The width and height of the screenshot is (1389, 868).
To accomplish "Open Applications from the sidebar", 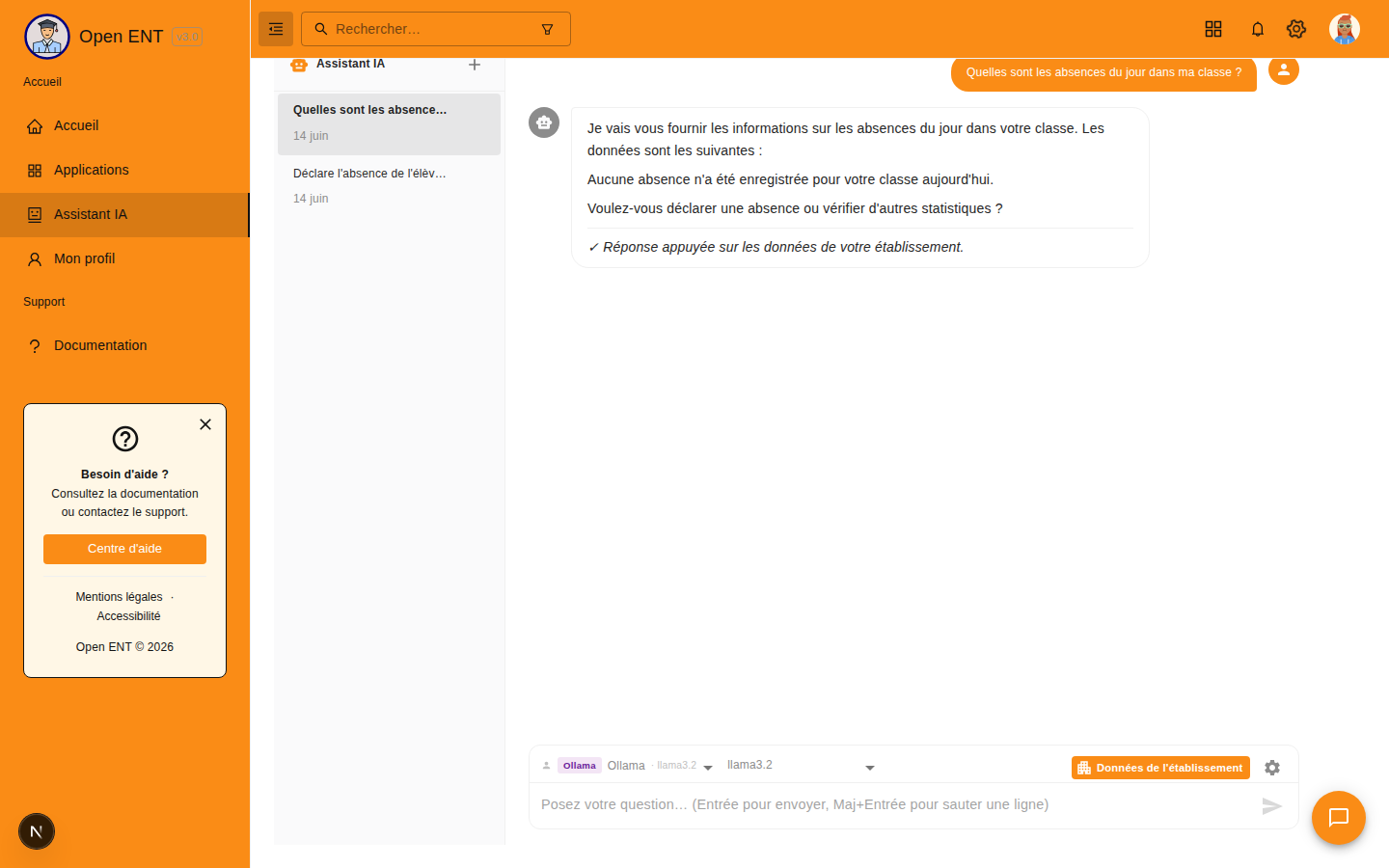I will (x=124, y=170).
